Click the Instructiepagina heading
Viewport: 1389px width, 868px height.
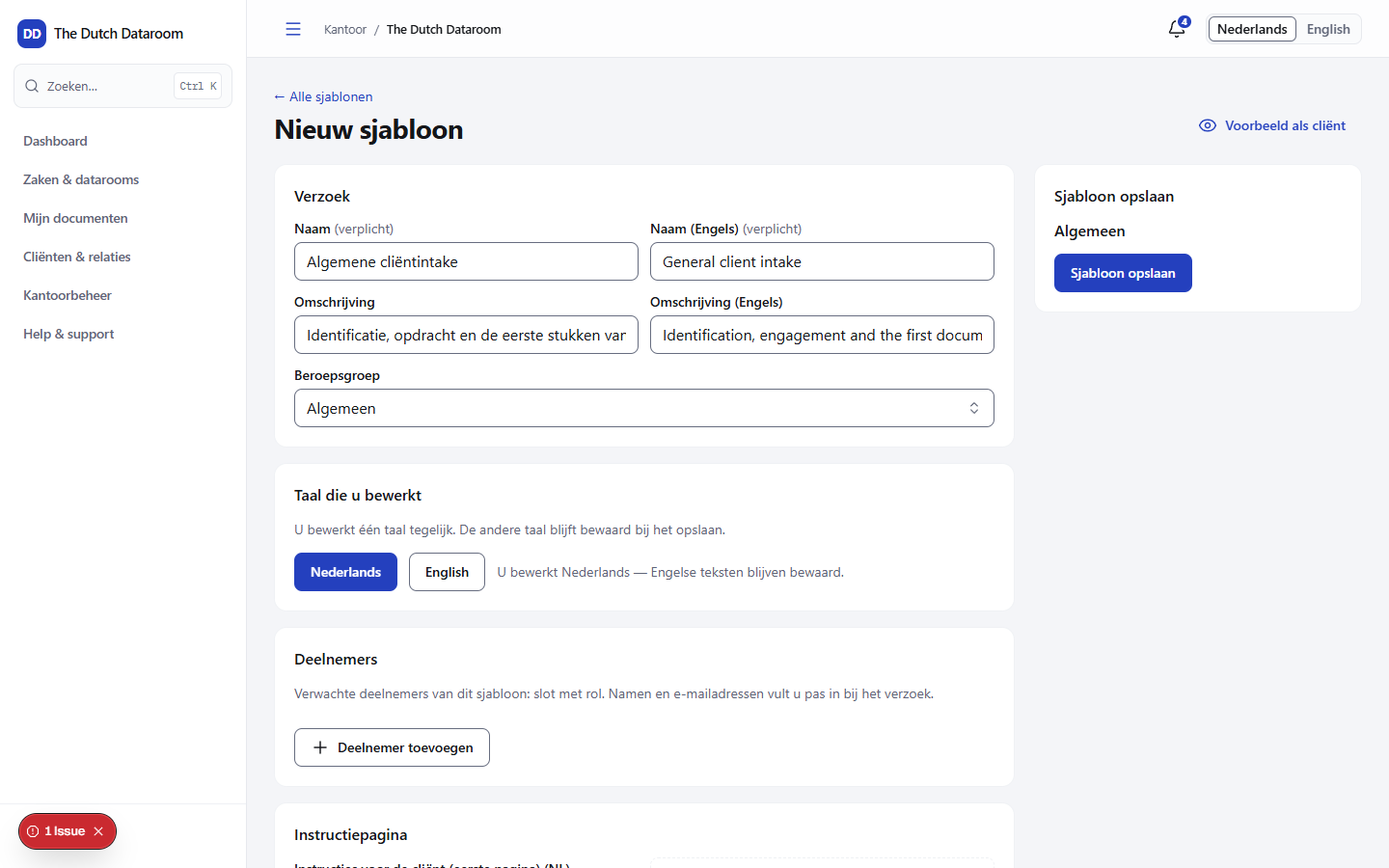click(350, 834)
